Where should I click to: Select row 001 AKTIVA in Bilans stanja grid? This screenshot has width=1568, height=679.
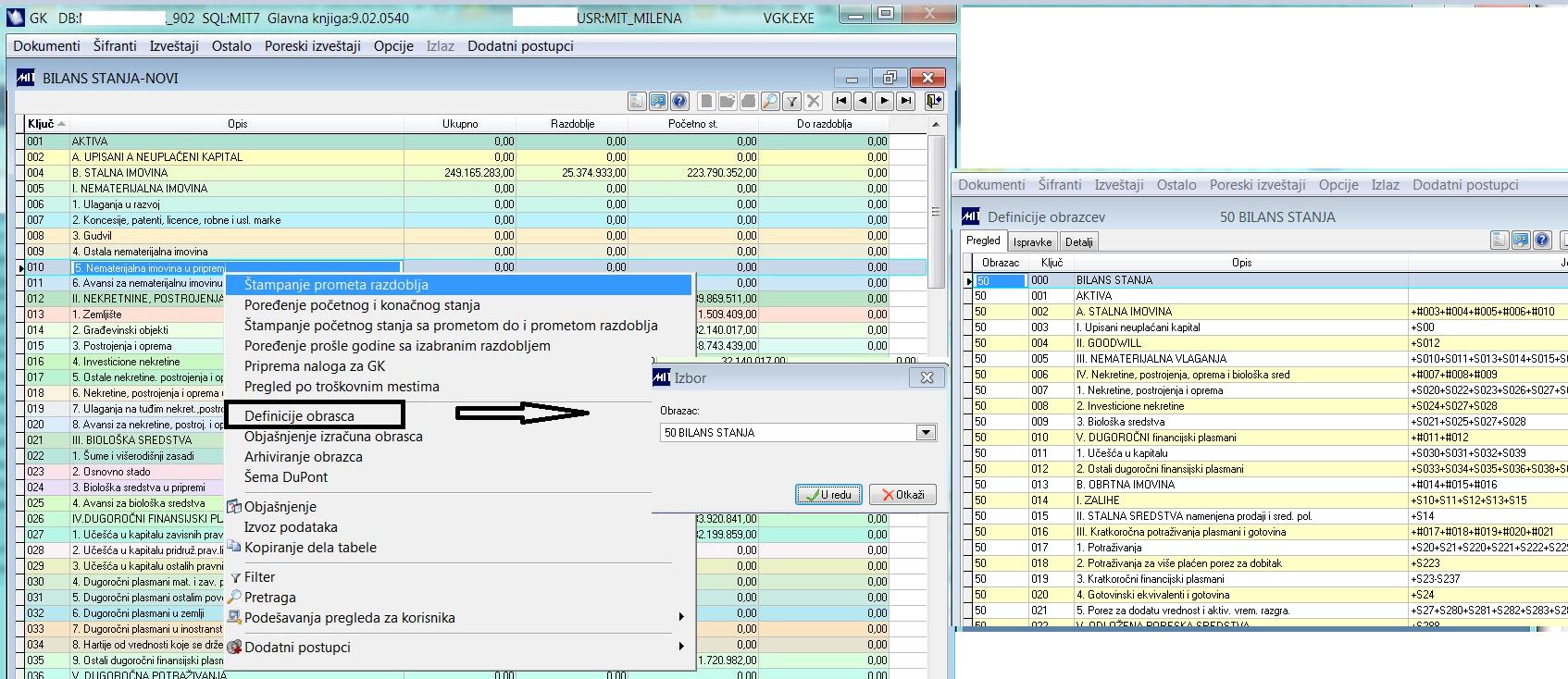[x=471, y=142]
